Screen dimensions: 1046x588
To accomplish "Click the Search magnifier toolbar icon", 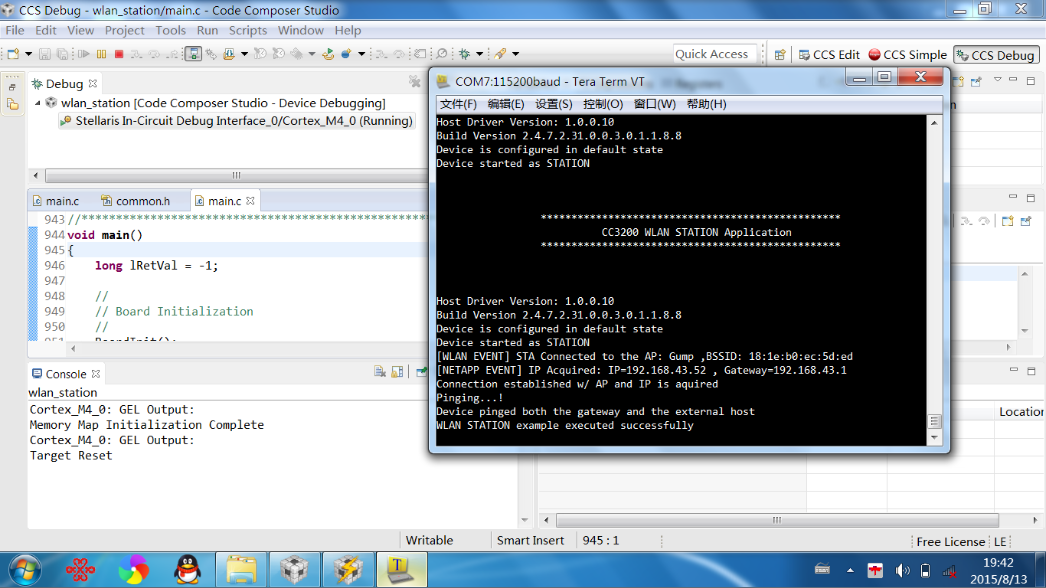I will [442, 53].
